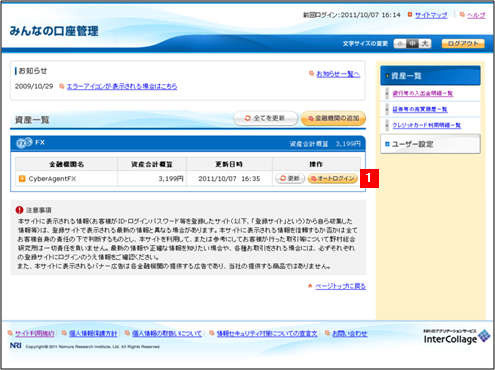The height and width of the screenshot is (370, 495).
Task: Click the 3,199円 value in CyberAgentFX row
Action: [171, 179]
